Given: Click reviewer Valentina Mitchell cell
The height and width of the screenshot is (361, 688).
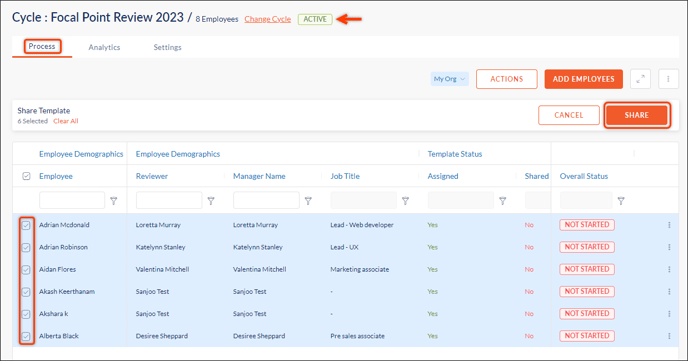Looking at the screenshot, I should [162, 269].
